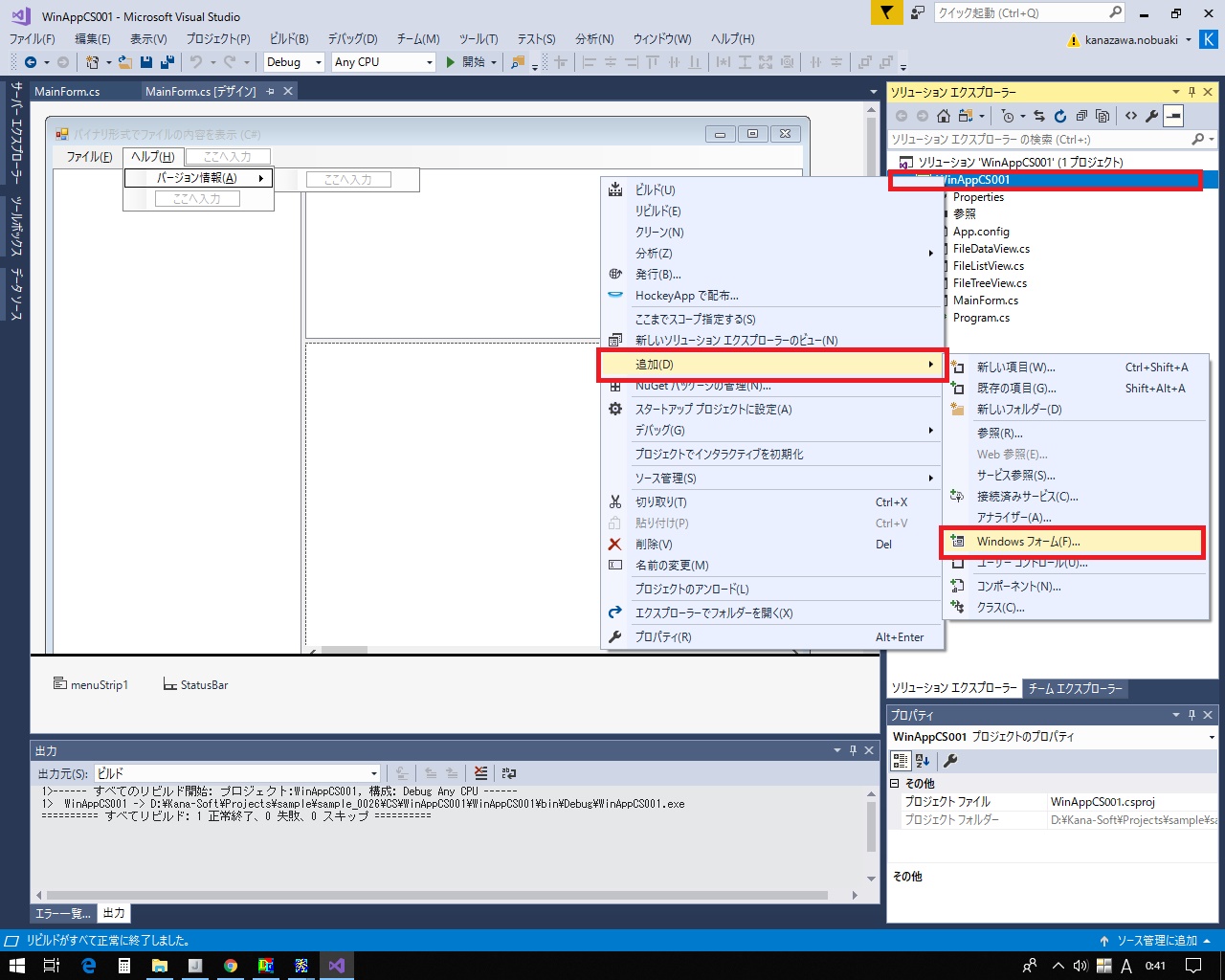Select 追加(D) in context menu

tap(773, 365)
